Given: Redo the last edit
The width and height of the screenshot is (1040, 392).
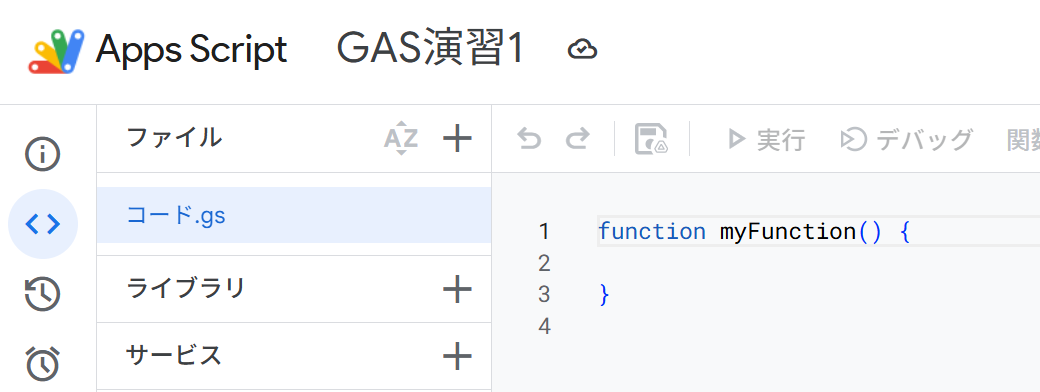Looking at the screenshot, I should (578, 139).
